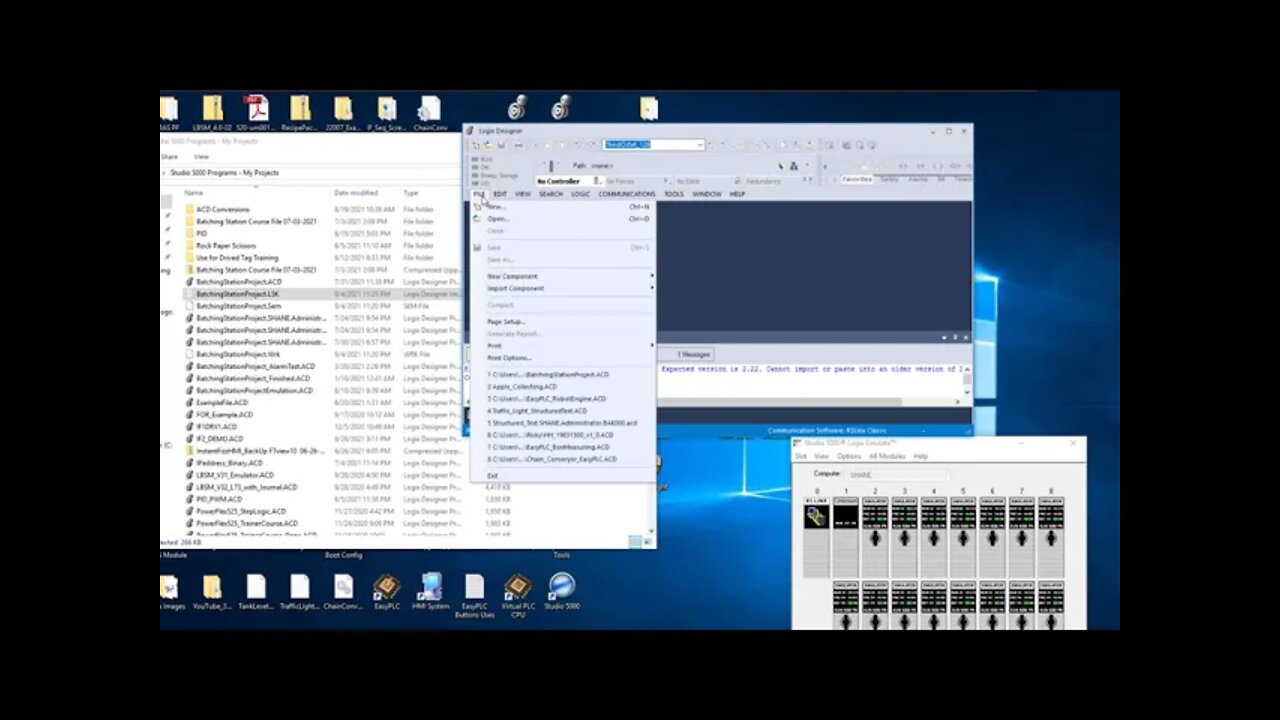The image size is (1280, 720).
Task: Click the New project icon in Logix Designer toolbar
Action: tap(477, 145)
